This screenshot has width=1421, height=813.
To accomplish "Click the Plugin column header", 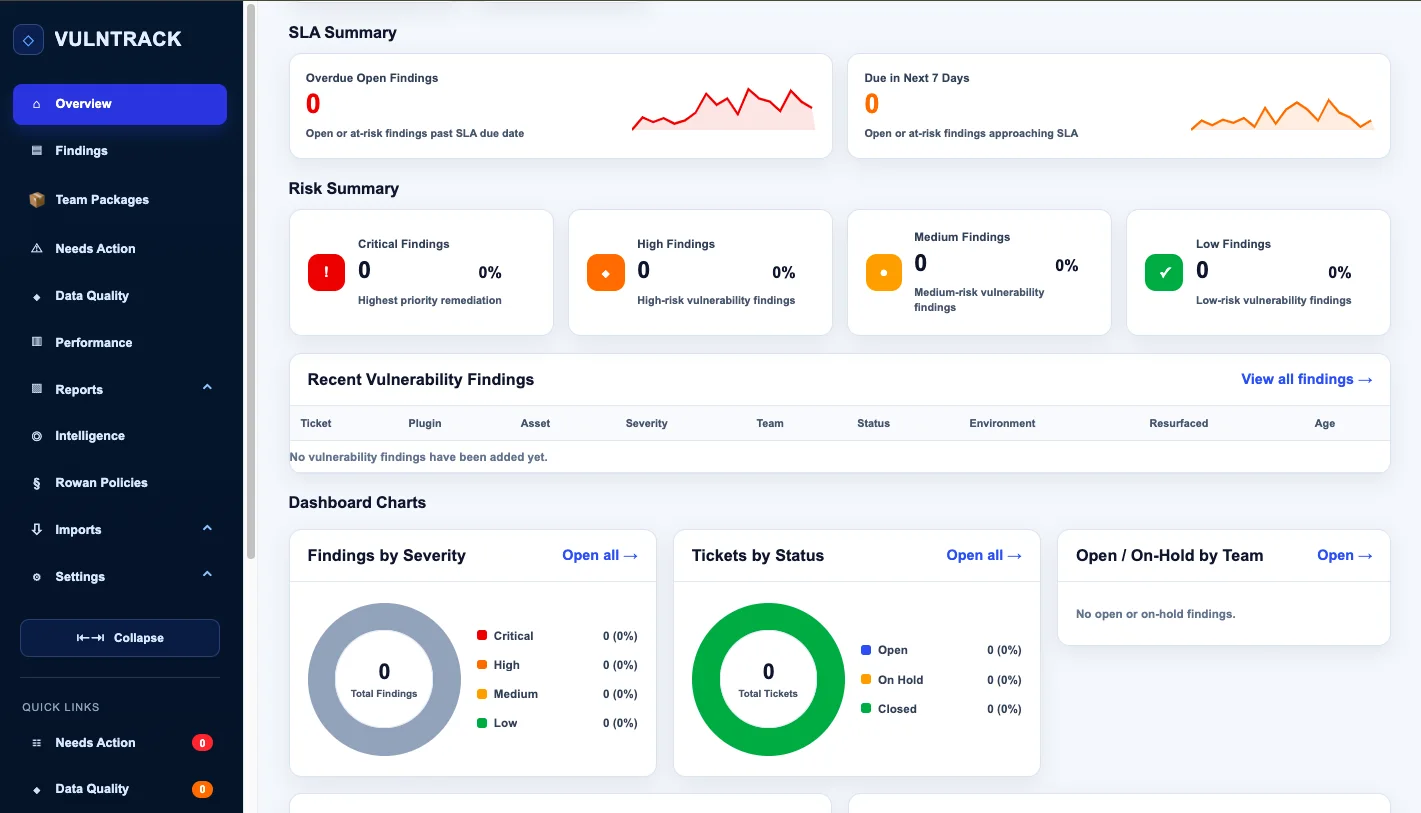I will click(x=425, y=423).
